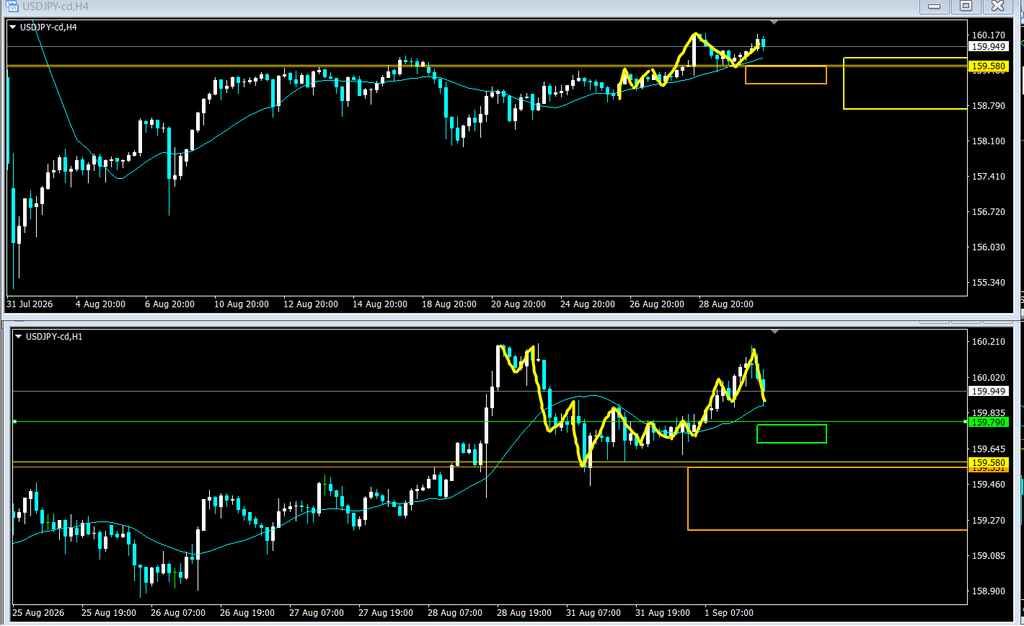
Task: Open the H4 chart's triangle dropdown menu
Action: (x=12, y=27)
